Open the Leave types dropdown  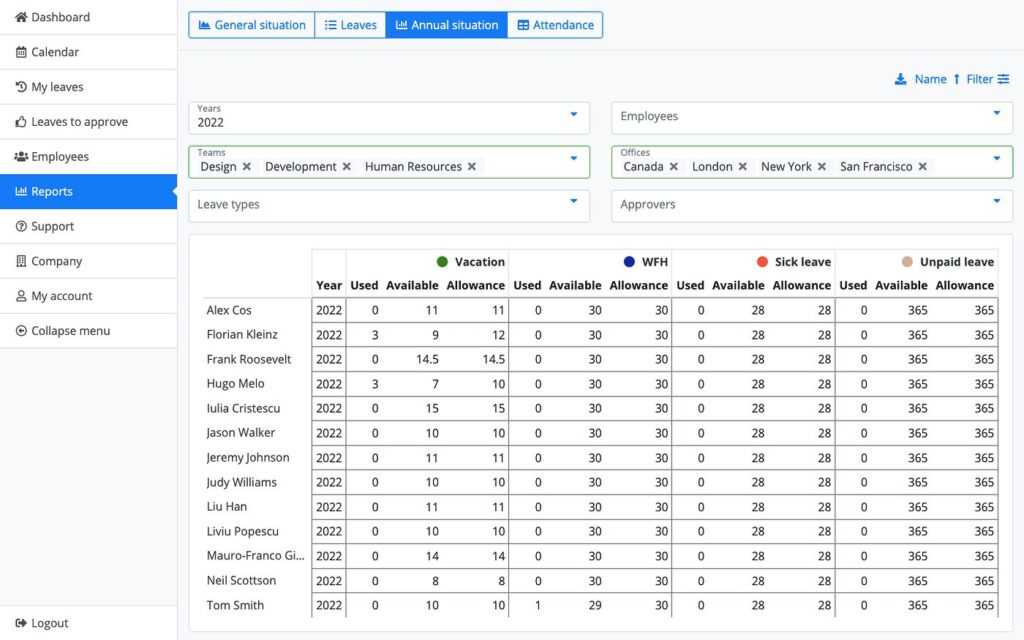tap(573, 202)
